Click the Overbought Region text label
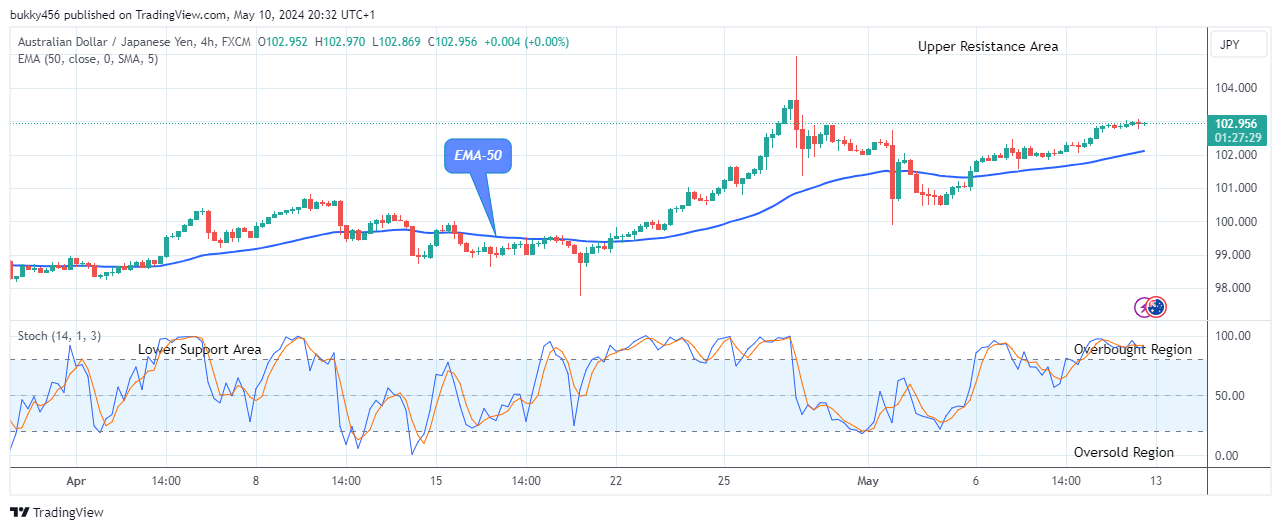1281x530 pixels. point(1133,349)
